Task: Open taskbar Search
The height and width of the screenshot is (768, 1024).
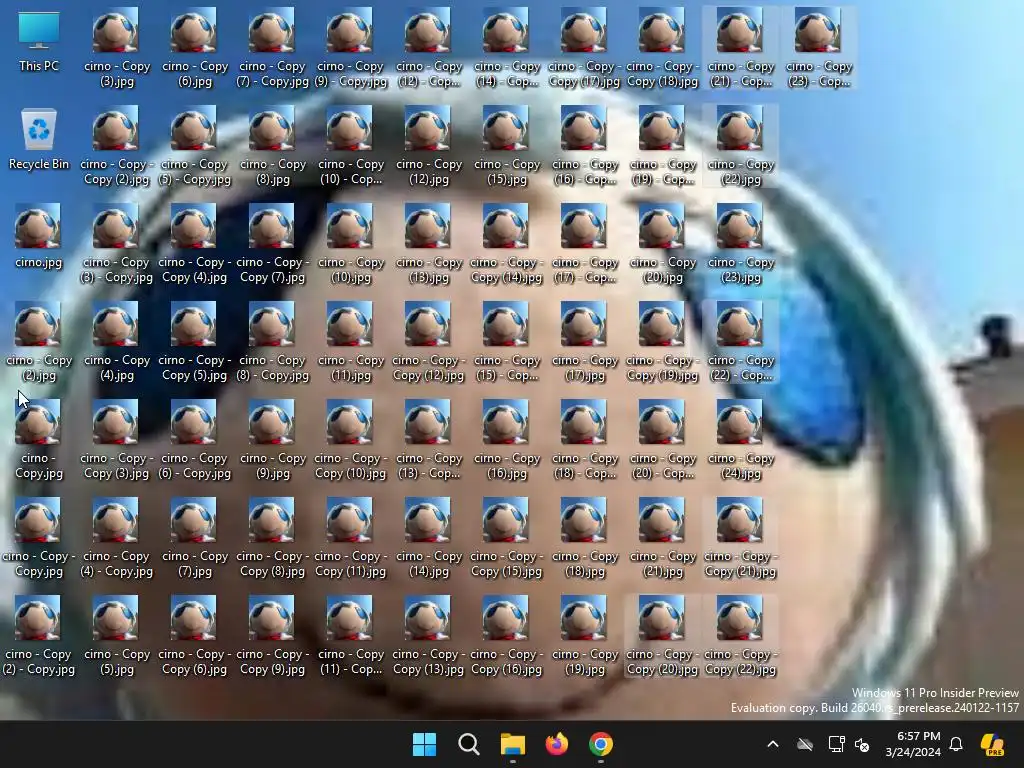Action: [468, 744]
